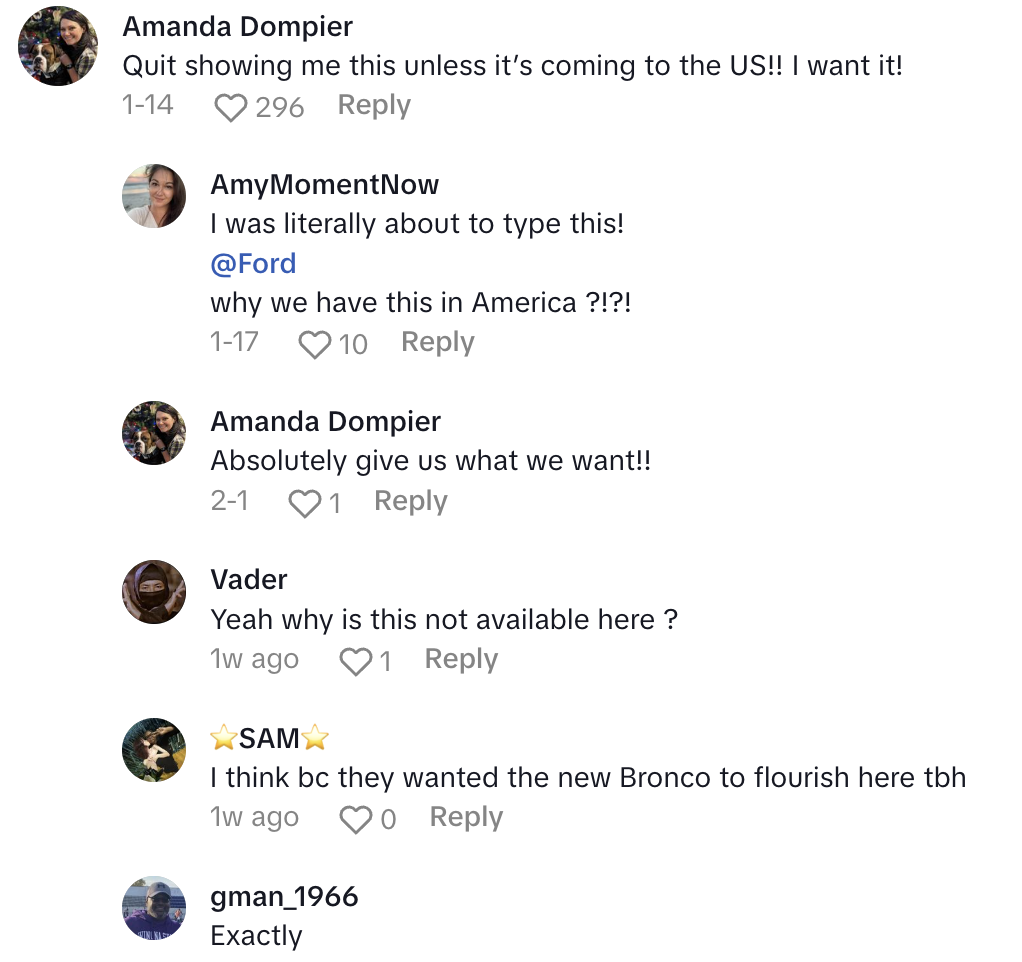Open the @Ford mention link
The image size is (1022, 962).
[253, 264]
